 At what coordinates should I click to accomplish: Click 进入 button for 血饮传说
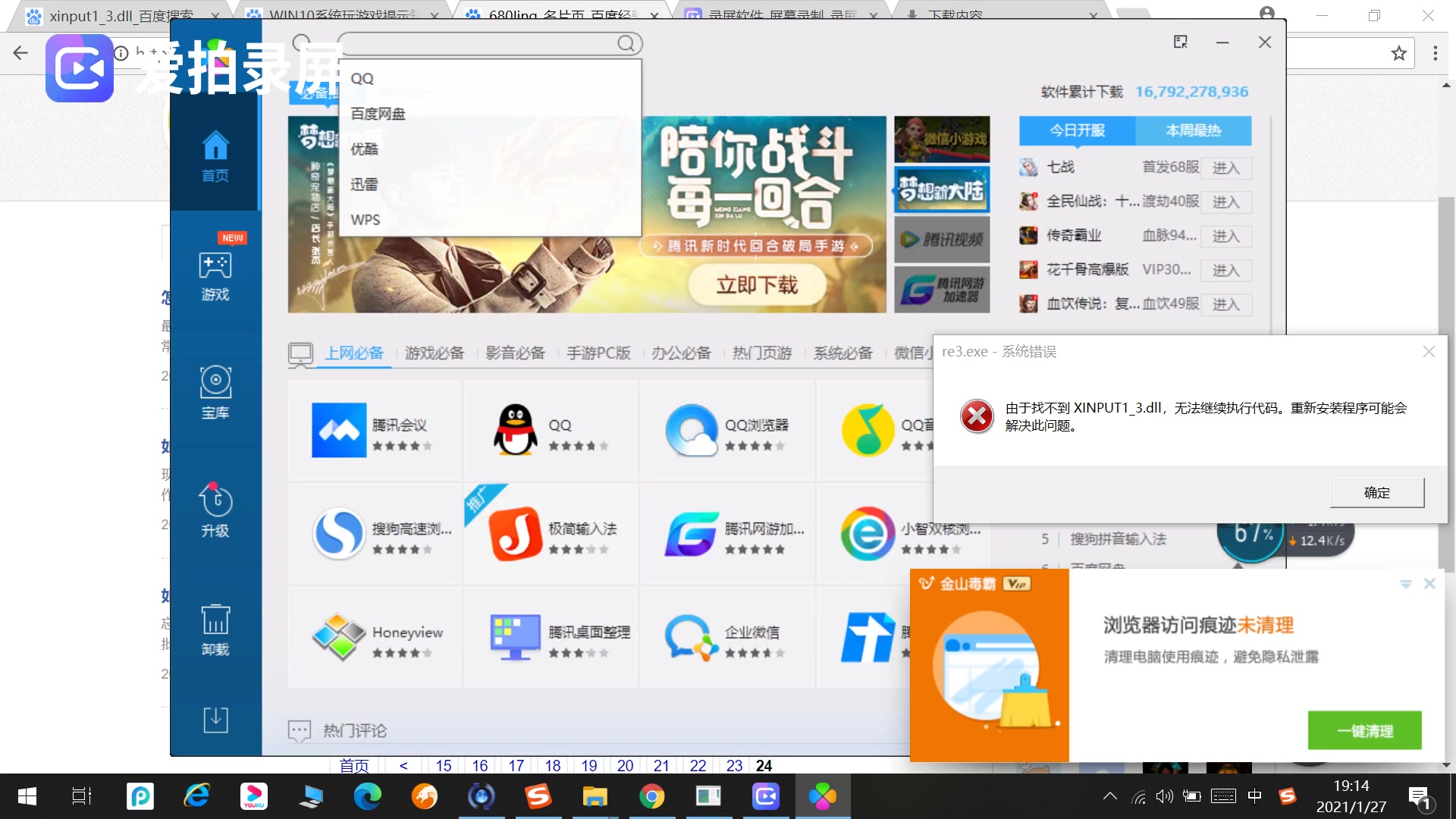pos(1225,304)
